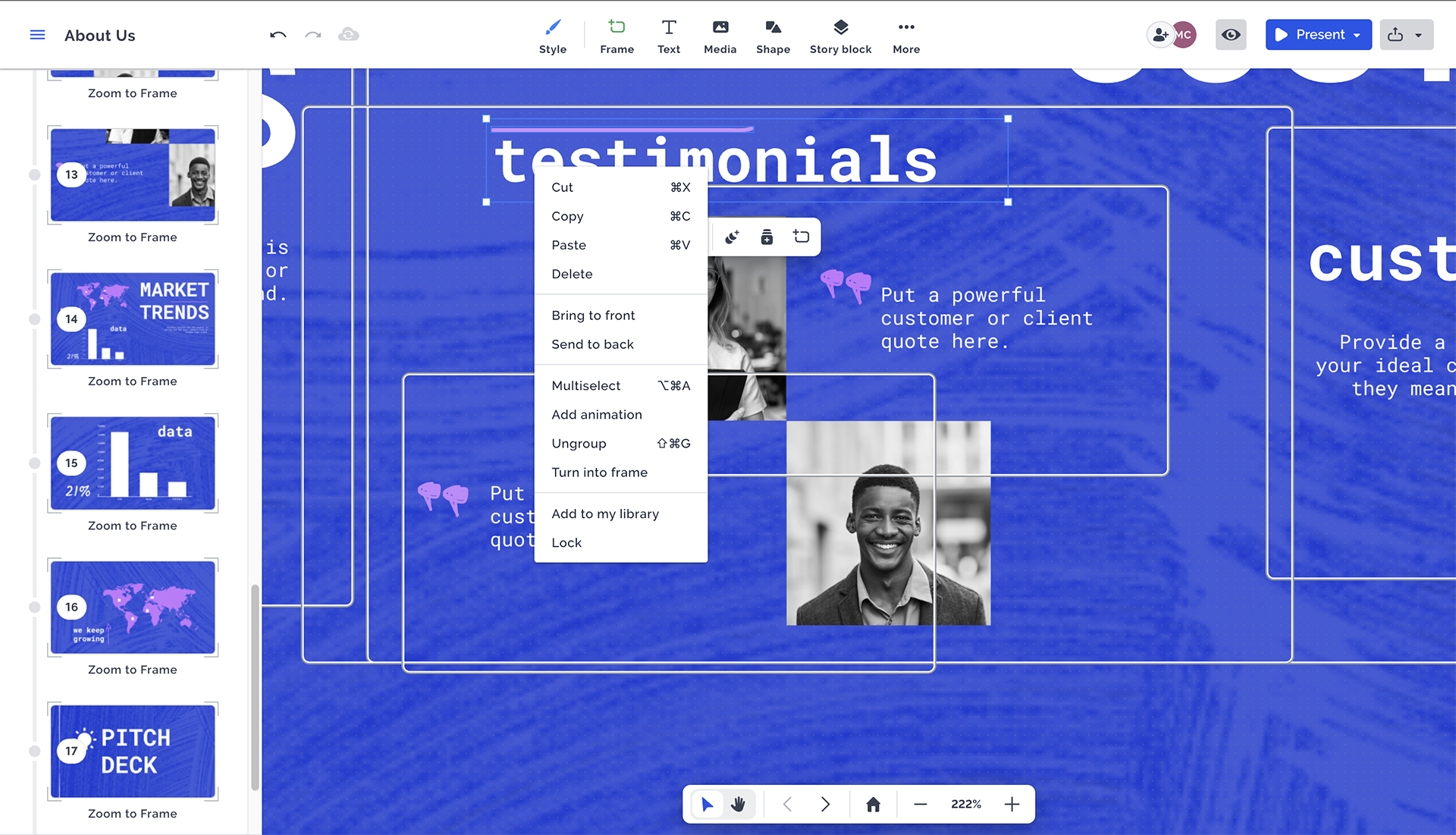Click the add collaborator button
Image resolution: width=1456 pixels, height=835 pixels.
1159,35
